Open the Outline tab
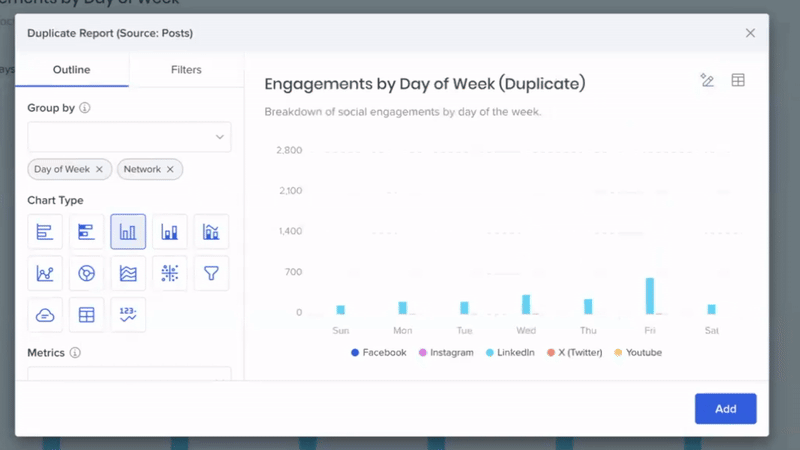This screenshot has height=450, width=800. tap(72, 70)
